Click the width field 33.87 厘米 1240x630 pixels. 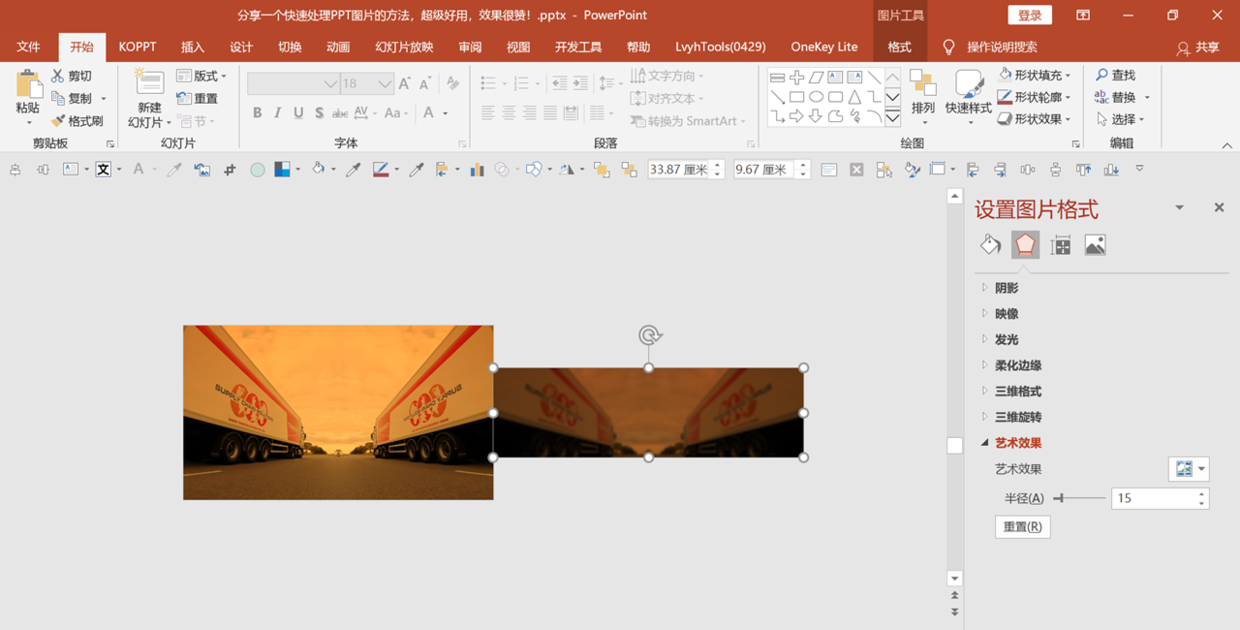pyautogui.click(x=678, y=170)
